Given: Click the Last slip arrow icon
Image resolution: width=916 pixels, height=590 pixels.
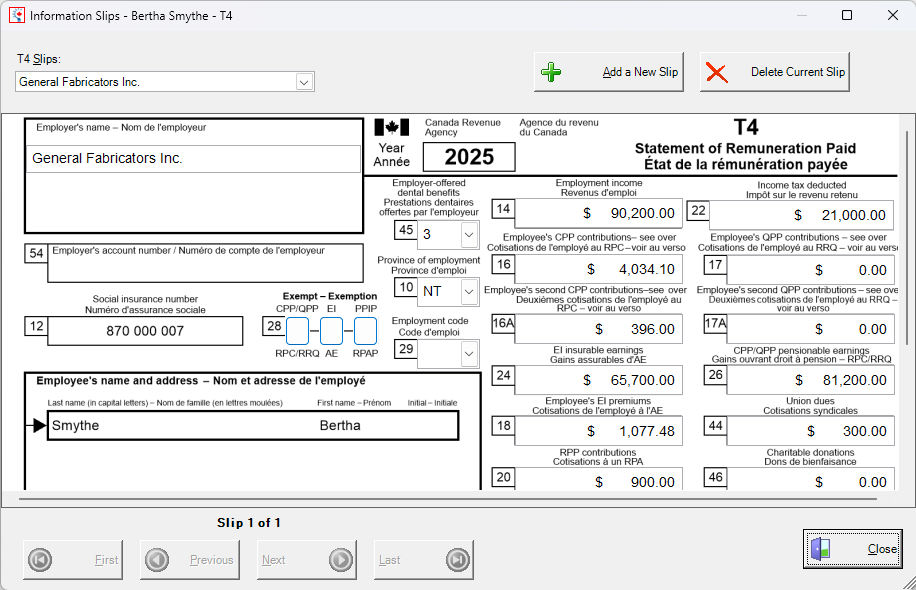Looking at the screenshot, I should point(457,560).
